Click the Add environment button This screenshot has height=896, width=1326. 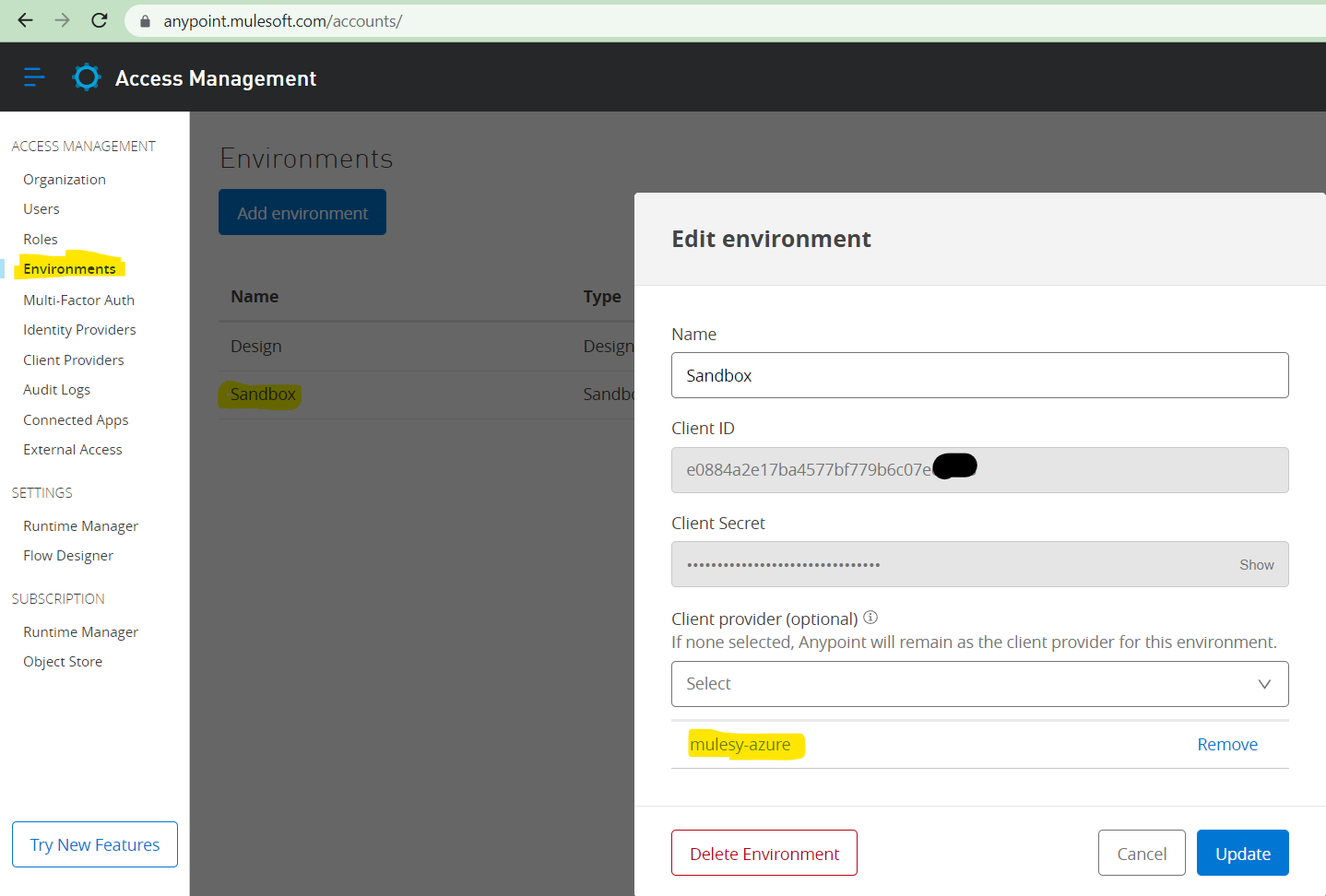point(302,212)
